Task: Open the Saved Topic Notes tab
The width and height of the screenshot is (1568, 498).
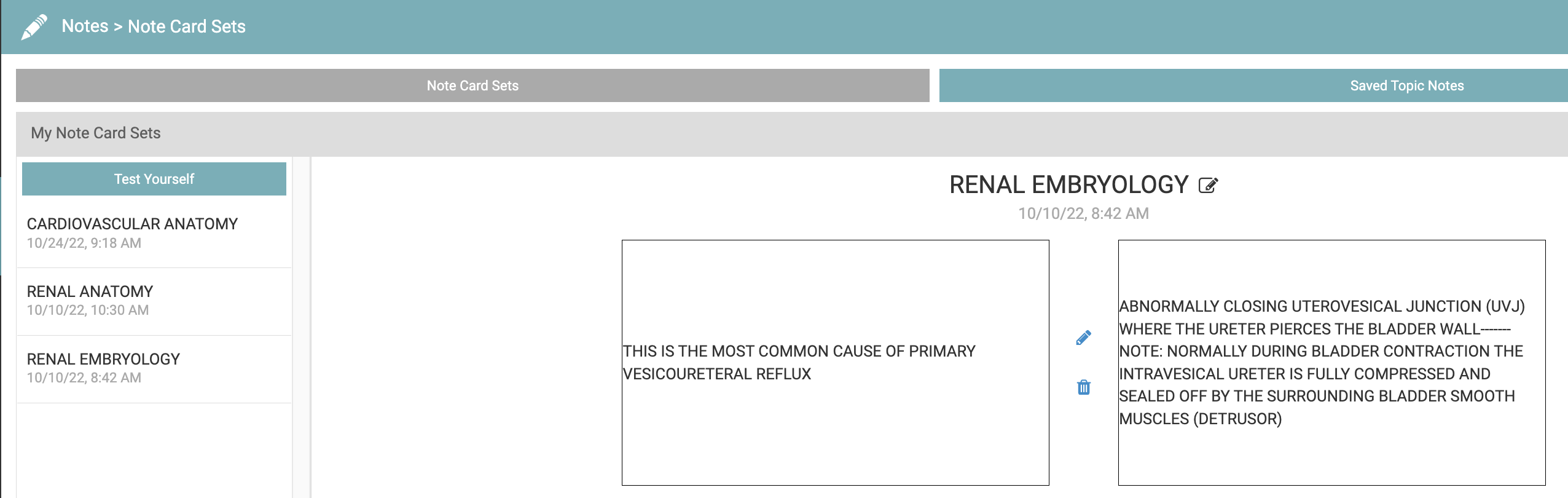Action: point(1253,85)
